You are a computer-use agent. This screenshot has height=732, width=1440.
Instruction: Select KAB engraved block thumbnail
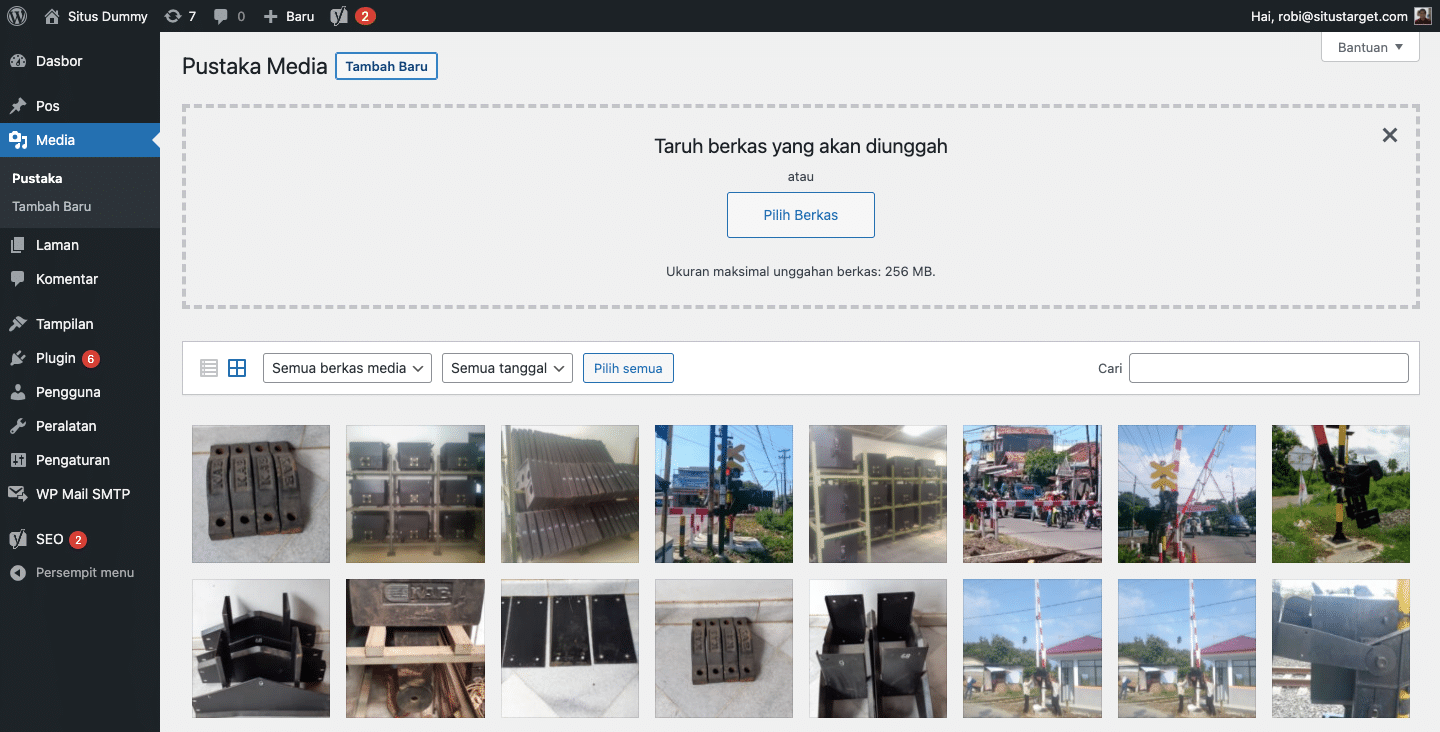[416, 648]
